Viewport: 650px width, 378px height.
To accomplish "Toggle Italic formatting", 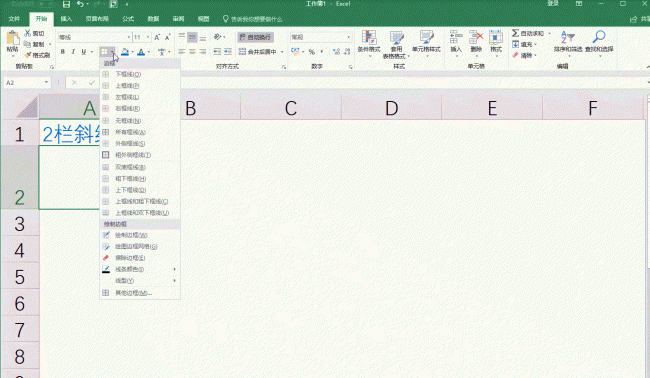I will pos(73,51).
